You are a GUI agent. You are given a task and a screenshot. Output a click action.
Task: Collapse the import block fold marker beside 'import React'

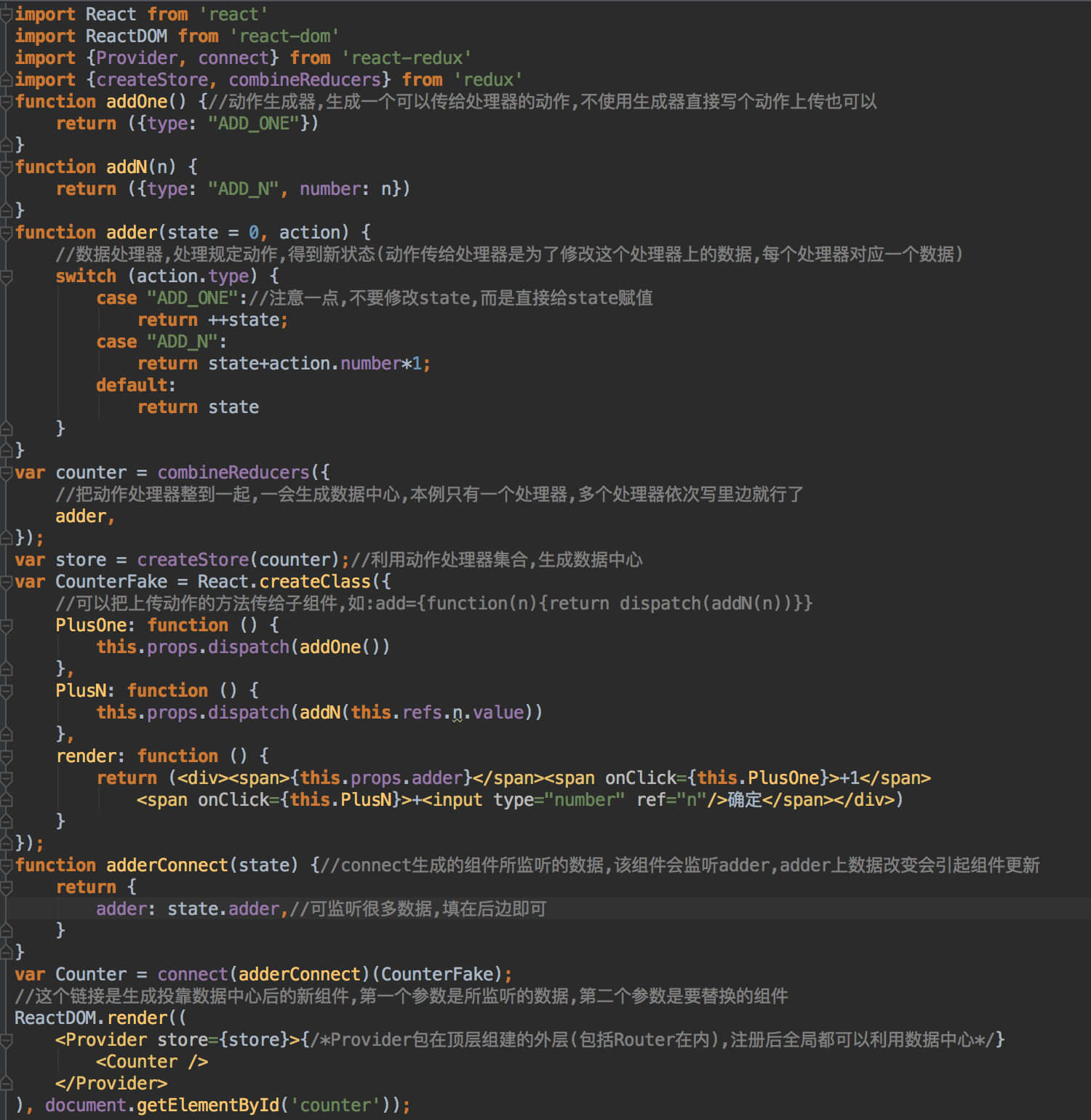coord(7,15)
